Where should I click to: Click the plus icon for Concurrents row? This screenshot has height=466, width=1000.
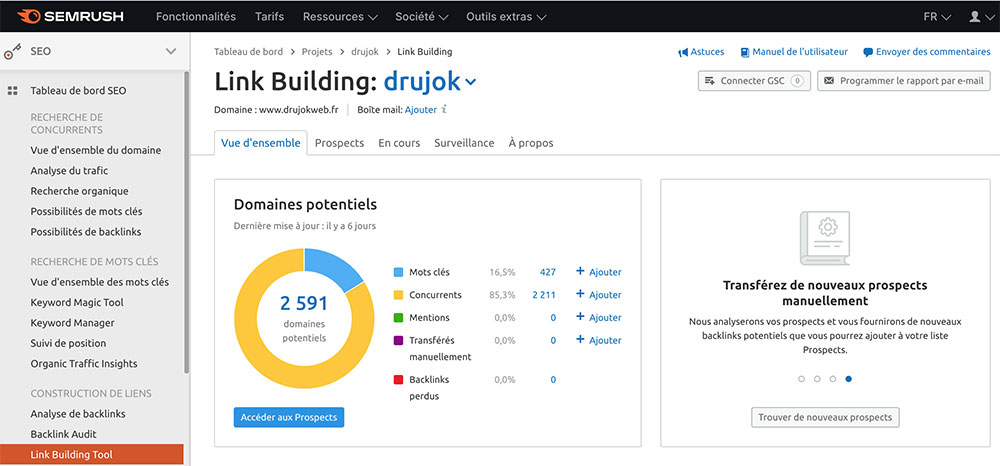580,294
